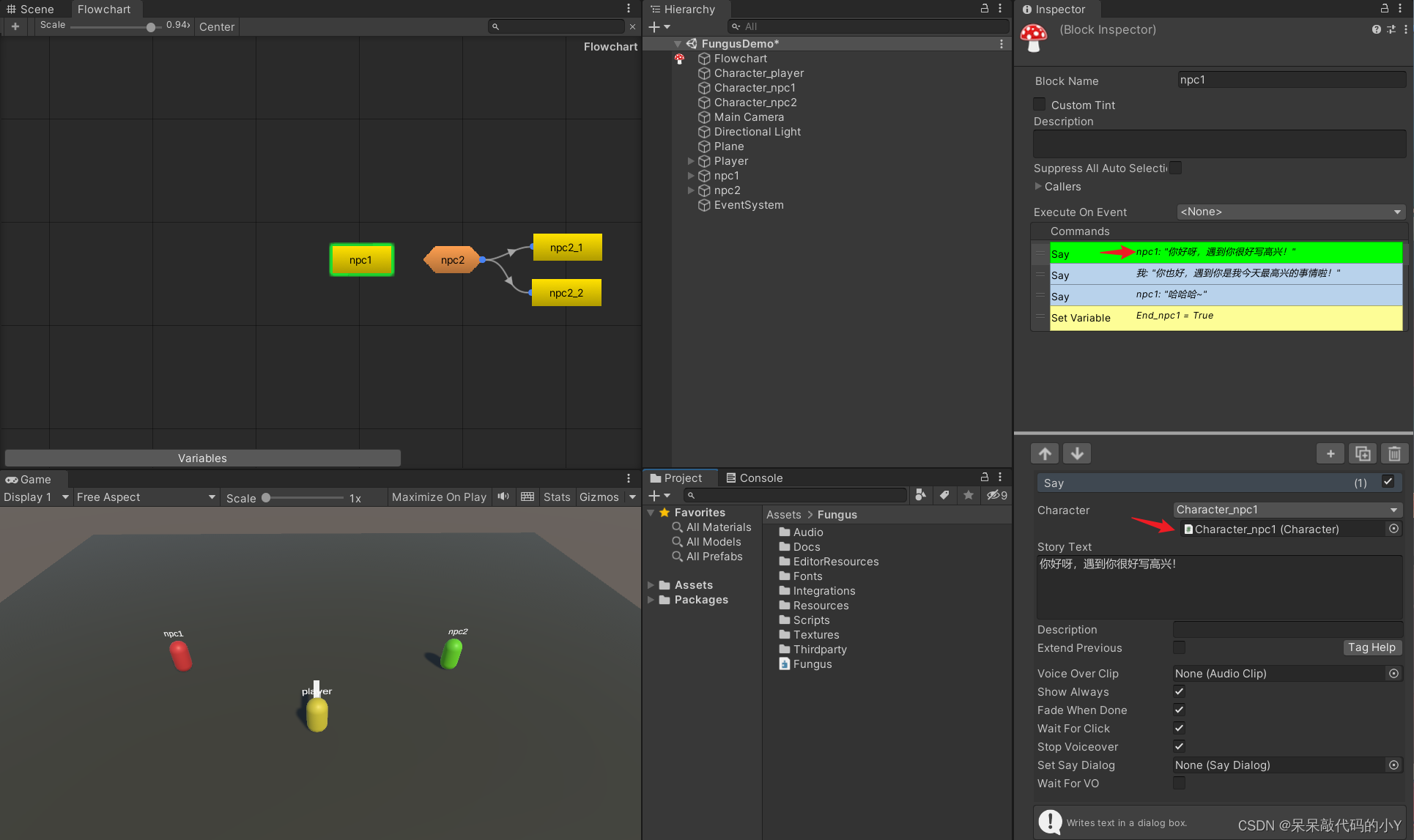Open the Set Say Dialog object picker
The image size is (1414, 840).
pyautogui.click(x=1393, y=765)
